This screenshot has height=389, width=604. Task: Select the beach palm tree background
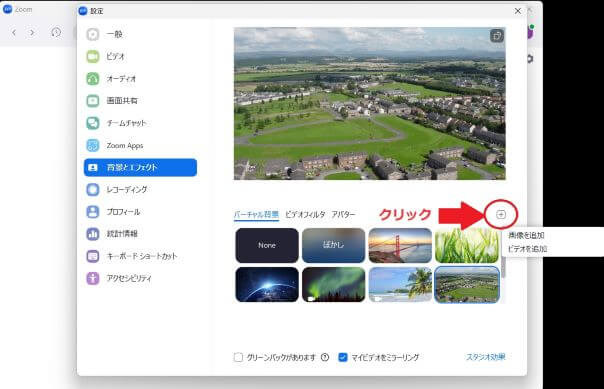point(400,284)
